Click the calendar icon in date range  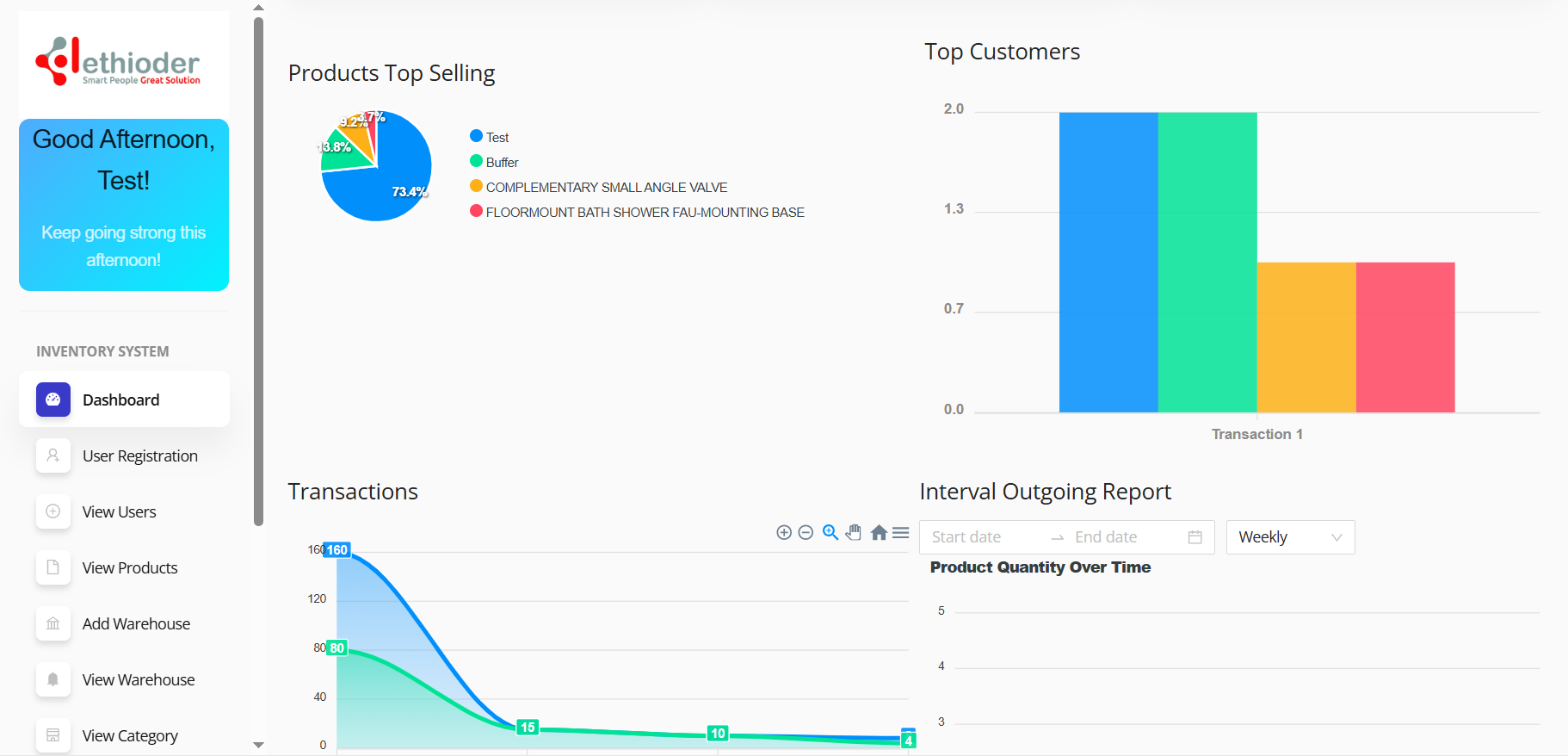click(x=1195, y=537)
